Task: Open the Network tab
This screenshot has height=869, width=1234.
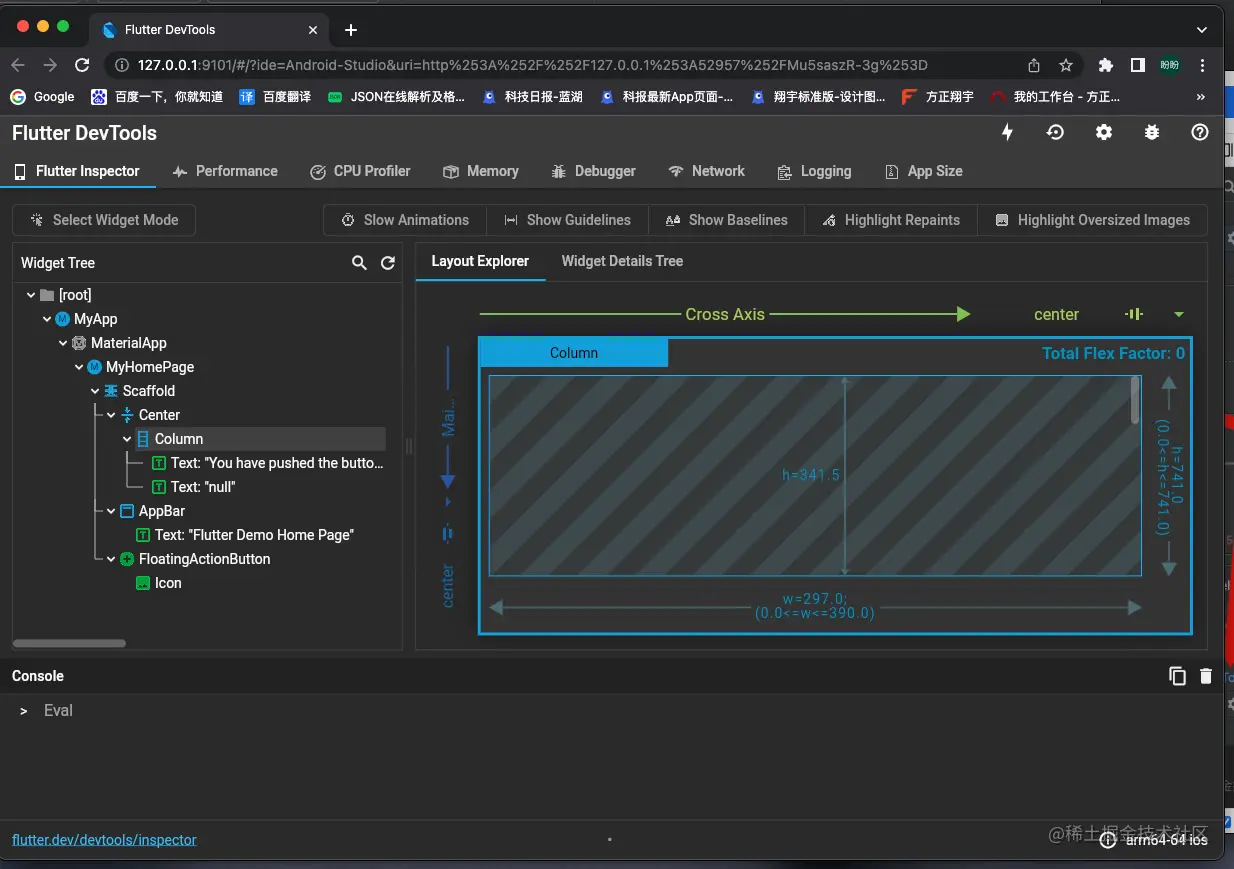Action: click(706, 171)
